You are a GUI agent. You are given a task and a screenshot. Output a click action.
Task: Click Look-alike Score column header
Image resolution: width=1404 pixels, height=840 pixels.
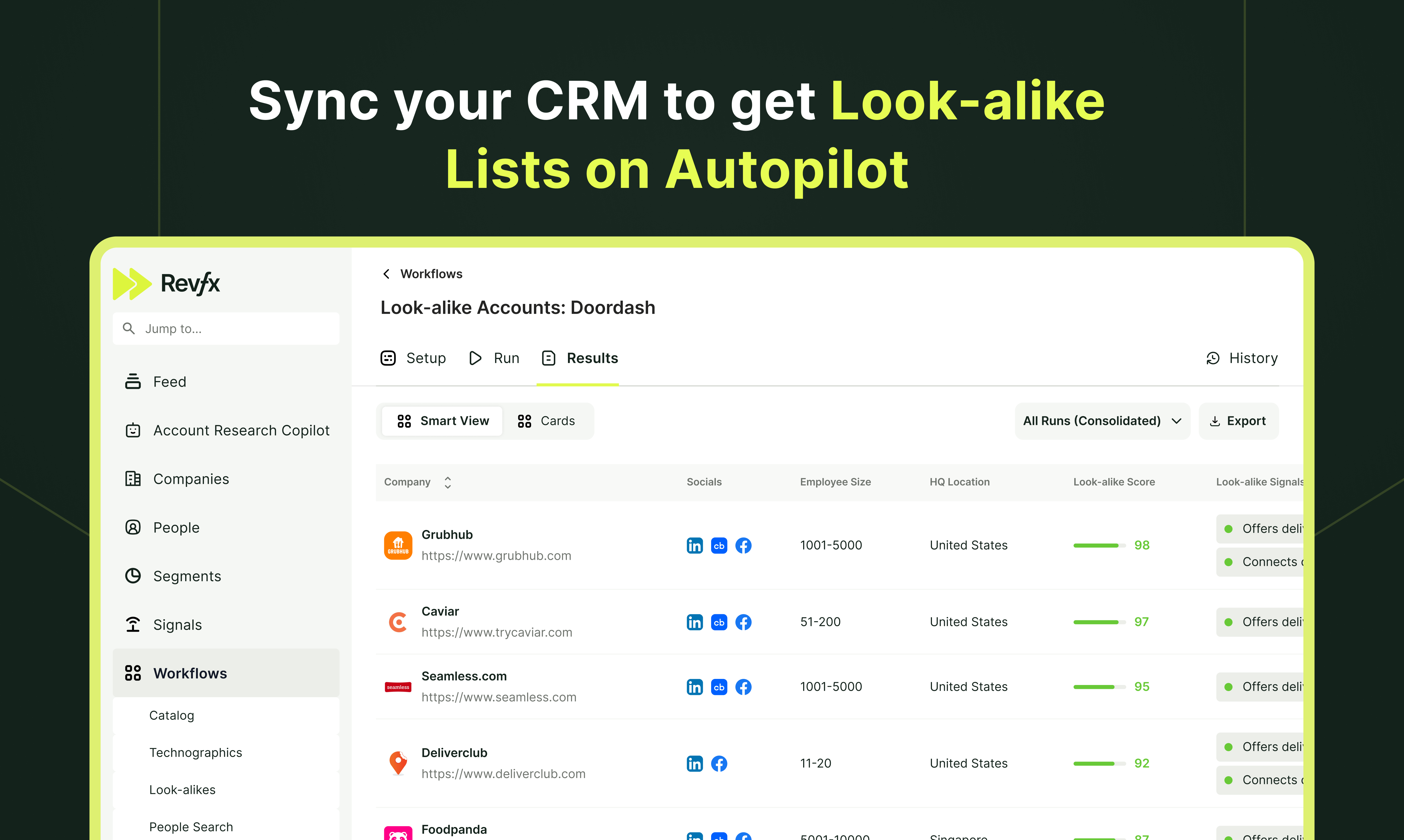click(1114, 482)
